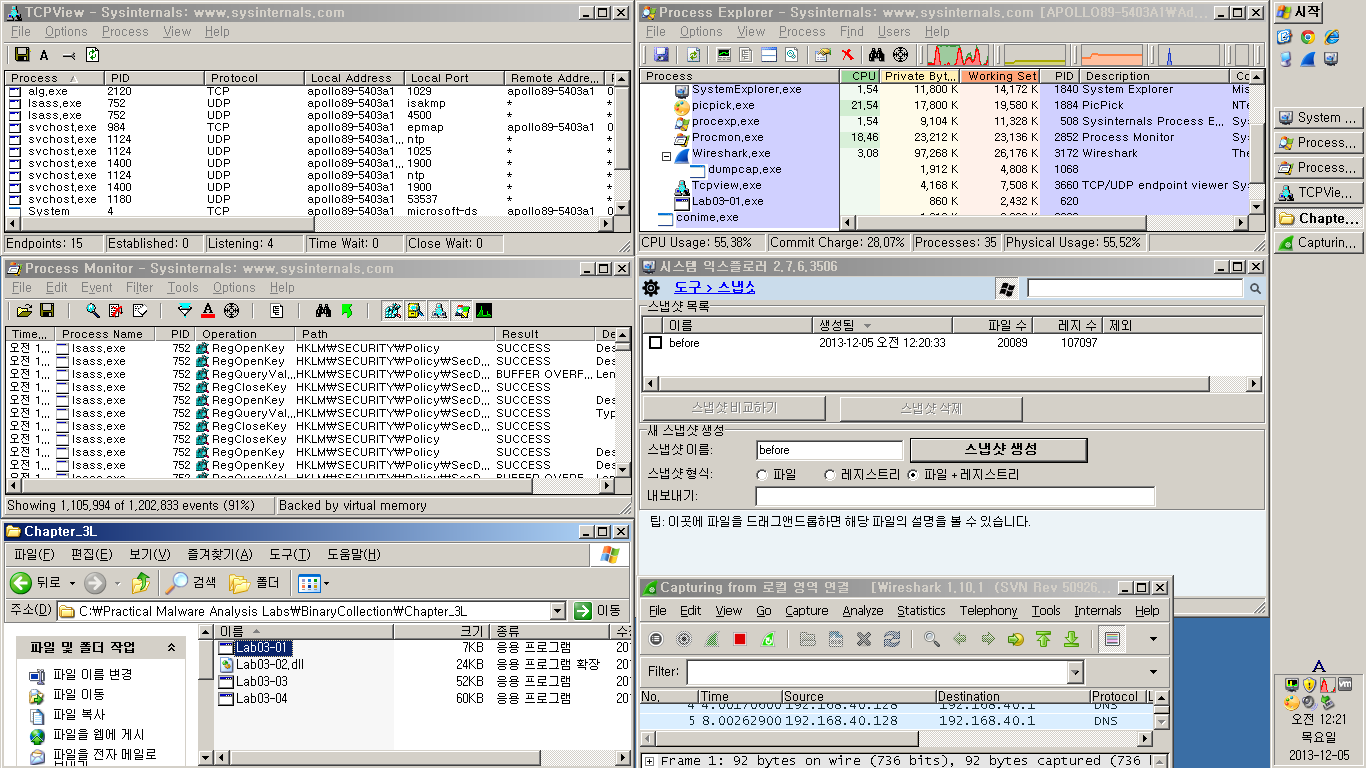Stop the running Wireshark capture (red square)
1366x768 pixels.
[x=740, y=639]
